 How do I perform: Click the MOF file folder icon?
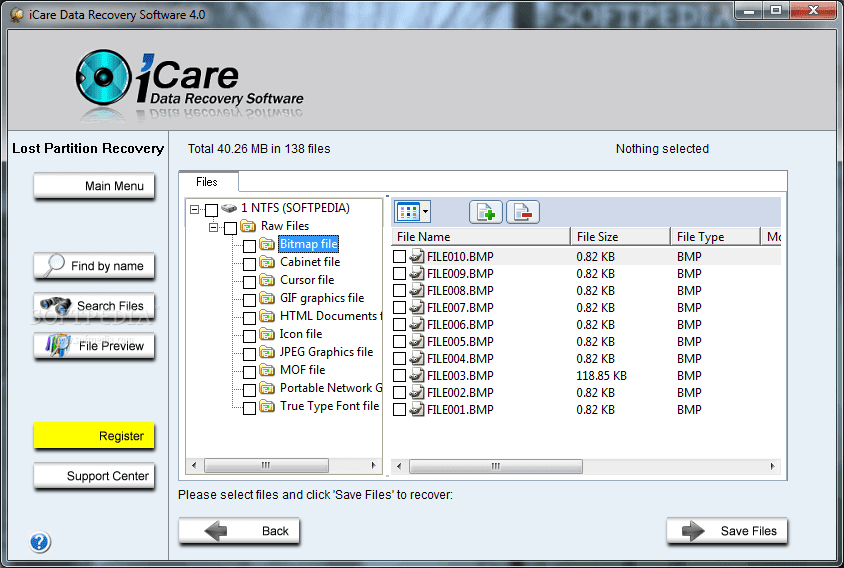click(267, 370)
